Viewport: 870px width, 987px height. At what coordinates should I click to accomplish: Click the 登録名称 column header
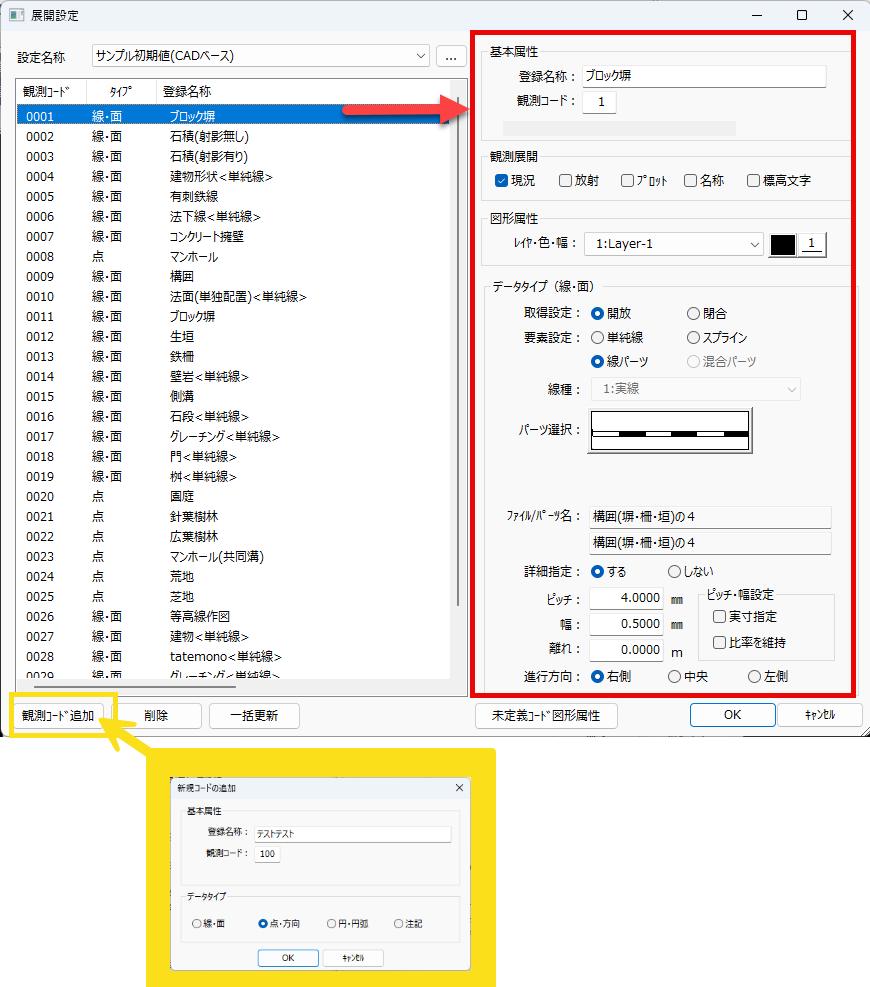[186, 91]
